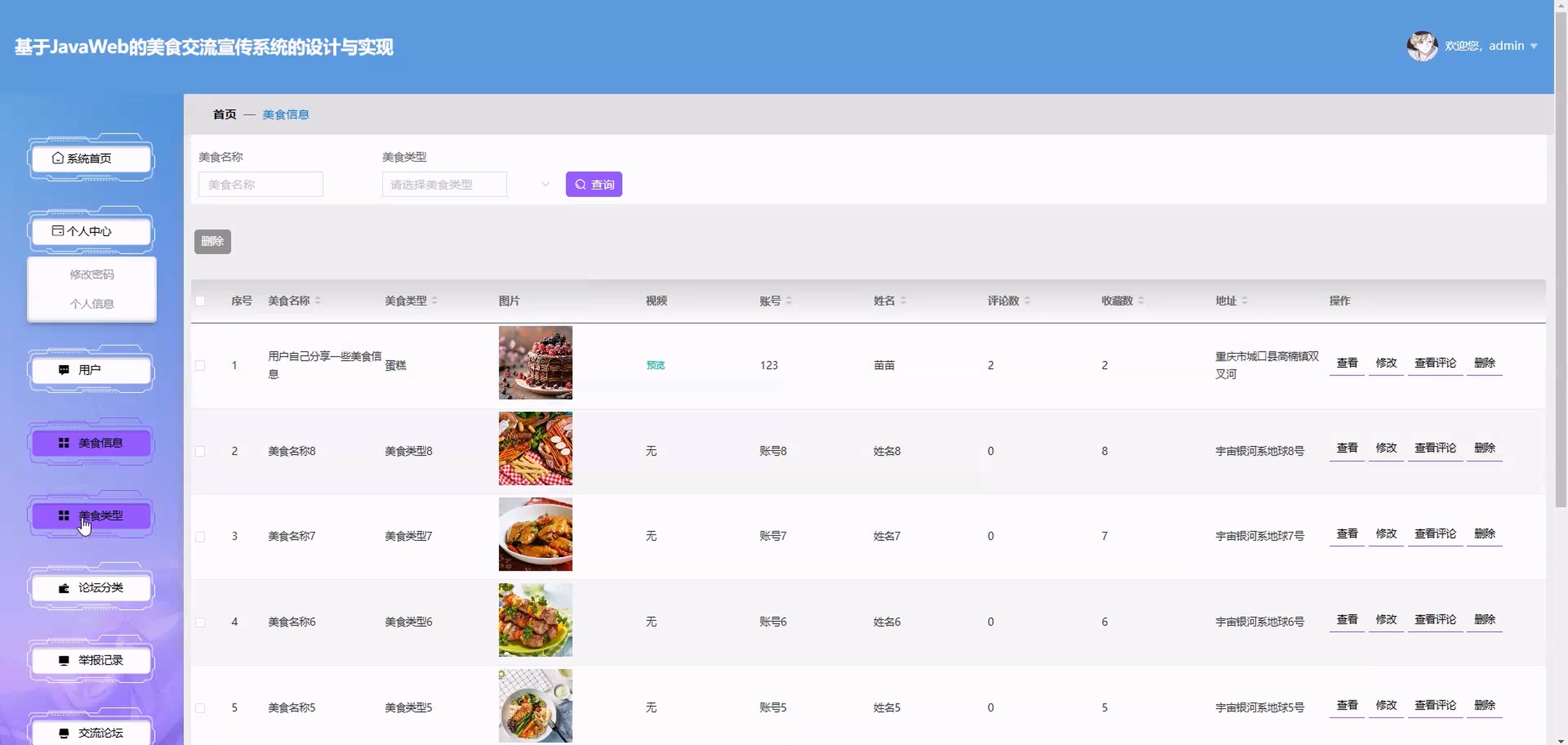1568x745 pixels.
Task: Click the monitor icon beside 举报记录
Action: point(63,660)
